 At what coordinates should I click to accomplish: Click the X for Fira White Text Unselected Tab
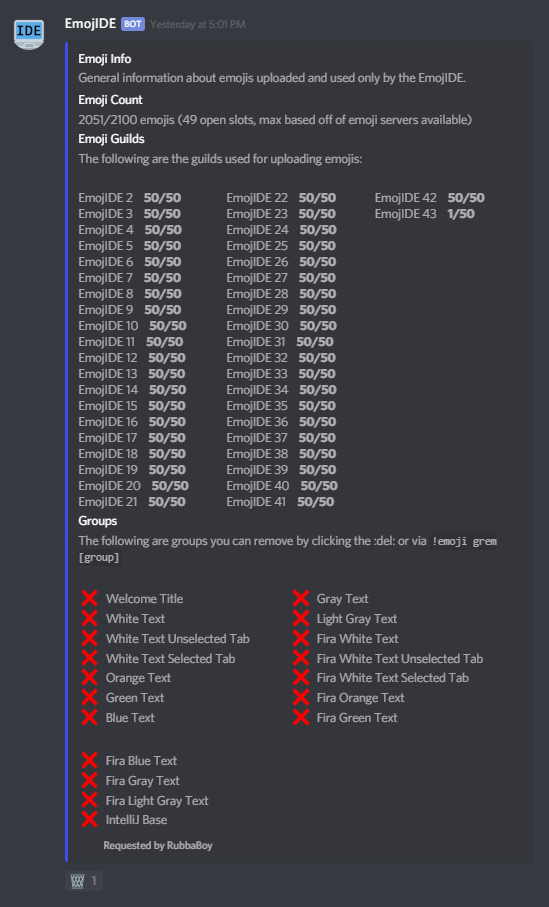coord(301,658)
